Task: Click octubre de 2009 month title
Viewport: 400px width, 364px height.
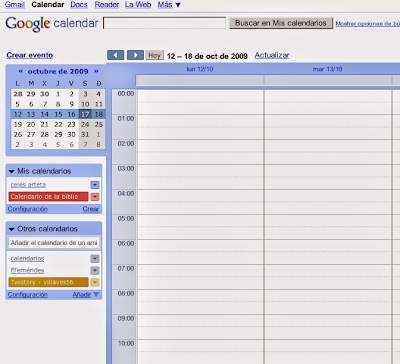Action: [58, 71]
